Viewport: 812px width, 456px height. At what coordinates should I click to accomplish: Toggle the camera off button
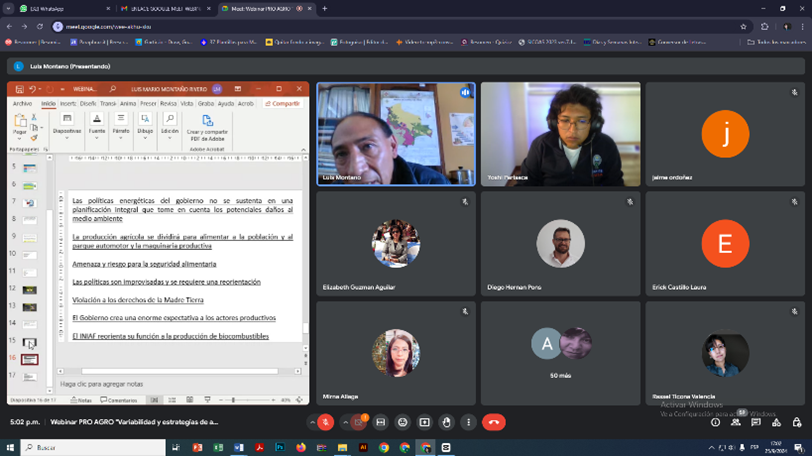tap(358, 422)
